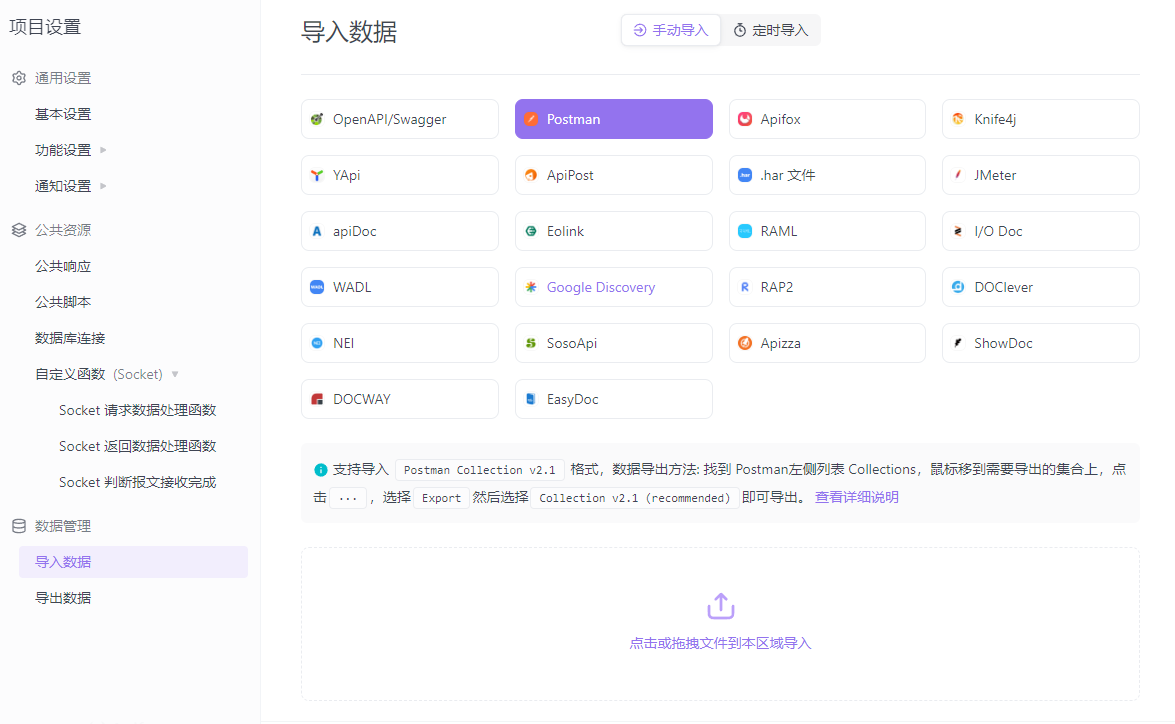Click the 公共资源 layers section header
Screen dimensions: 1175x724
click(51, 230)
